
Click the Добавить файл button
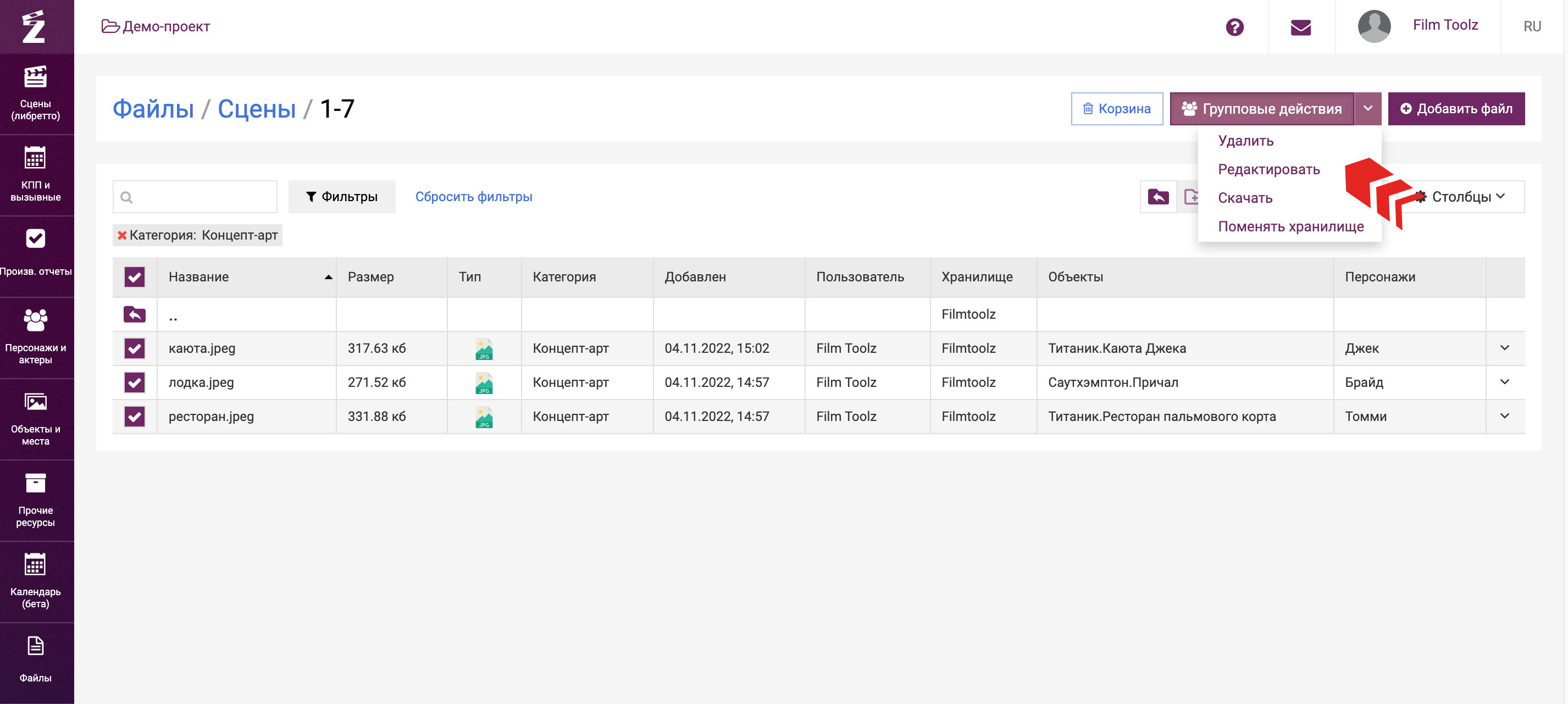point(1456,108)
